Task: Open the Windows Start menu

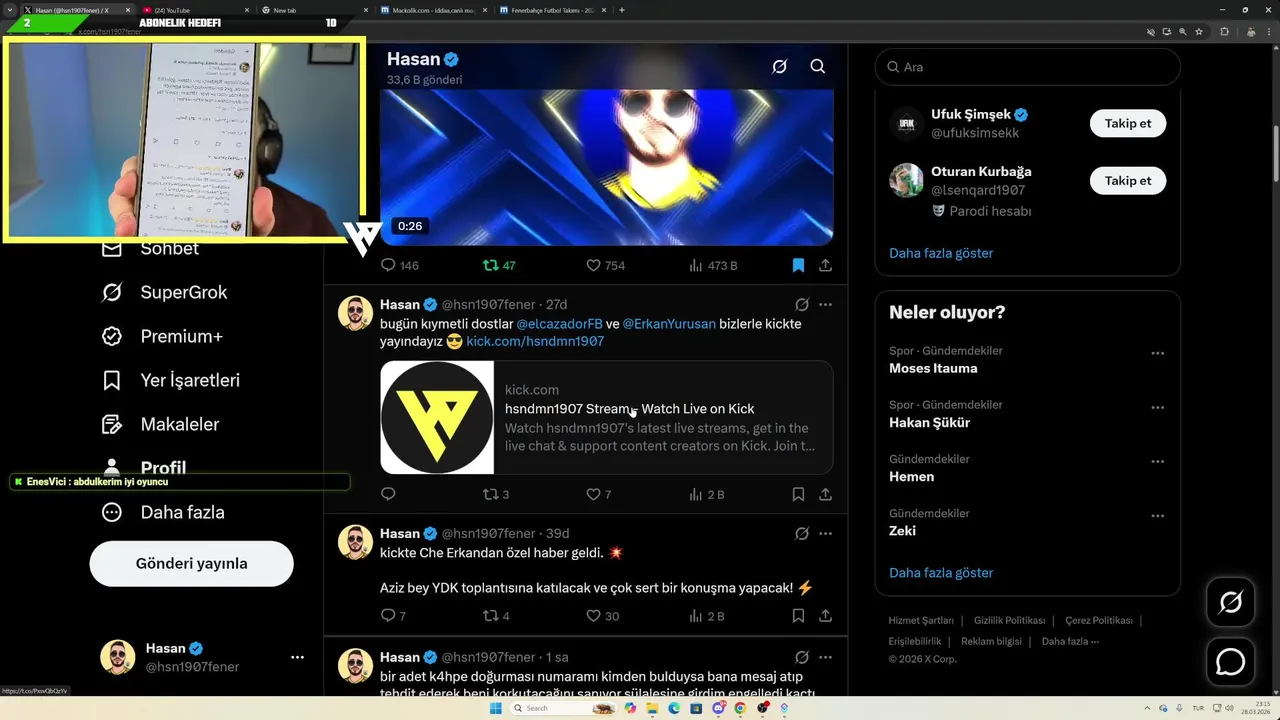Action: (x=495, y=708)
